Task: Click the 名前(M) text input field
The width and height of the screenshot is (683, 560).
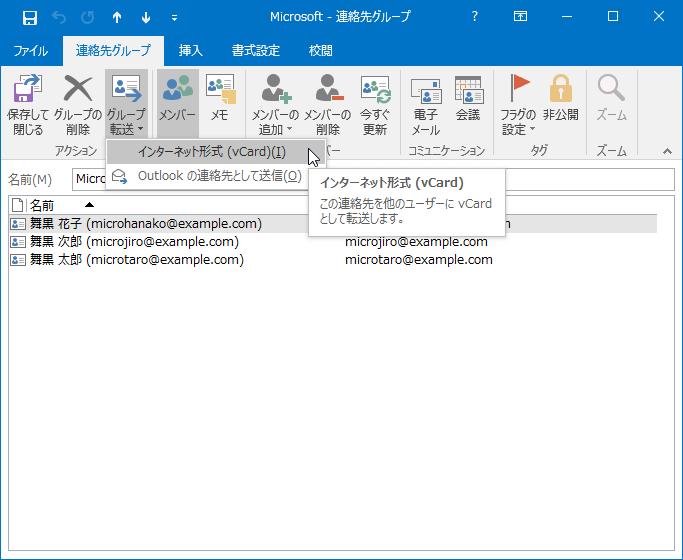Action: click(x=373, y=179)
